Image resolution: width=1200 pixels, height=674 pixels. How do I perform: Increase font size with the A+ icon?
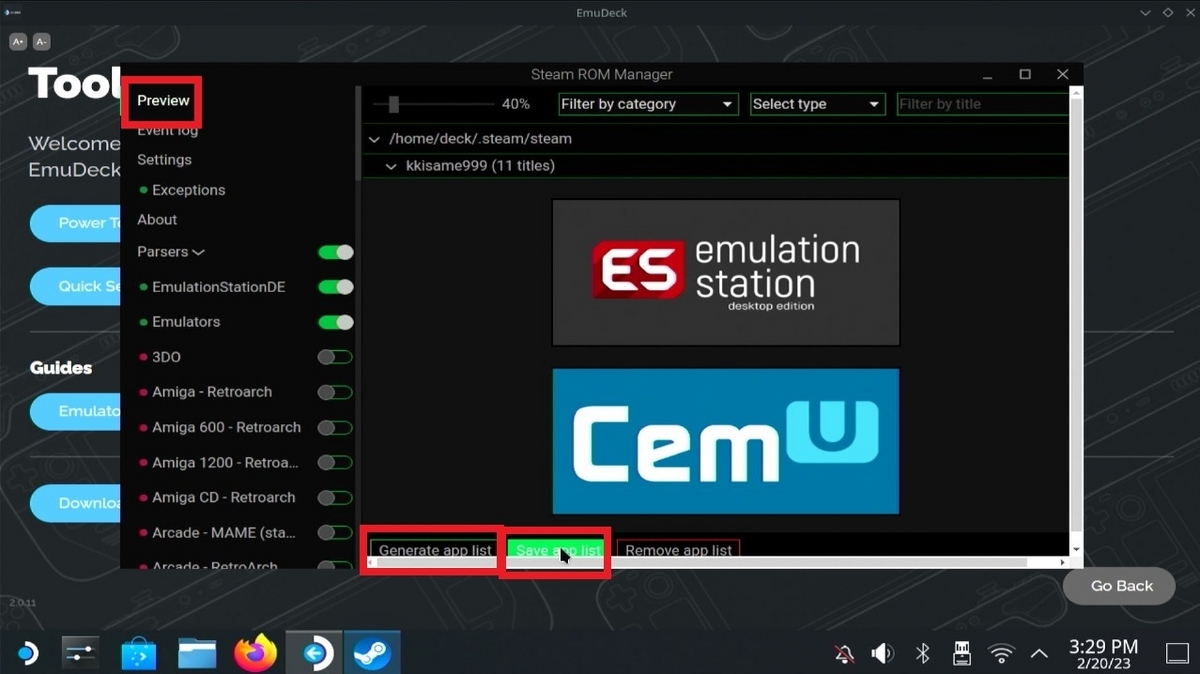tap(18, 42)
